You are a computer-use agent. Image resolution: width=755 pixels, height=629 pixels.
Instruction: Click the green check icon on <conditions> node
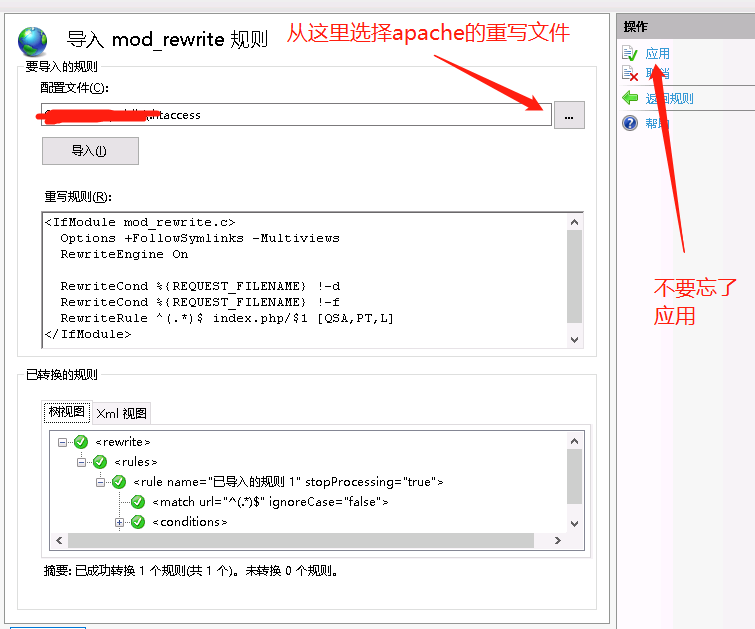coord(137,522)
